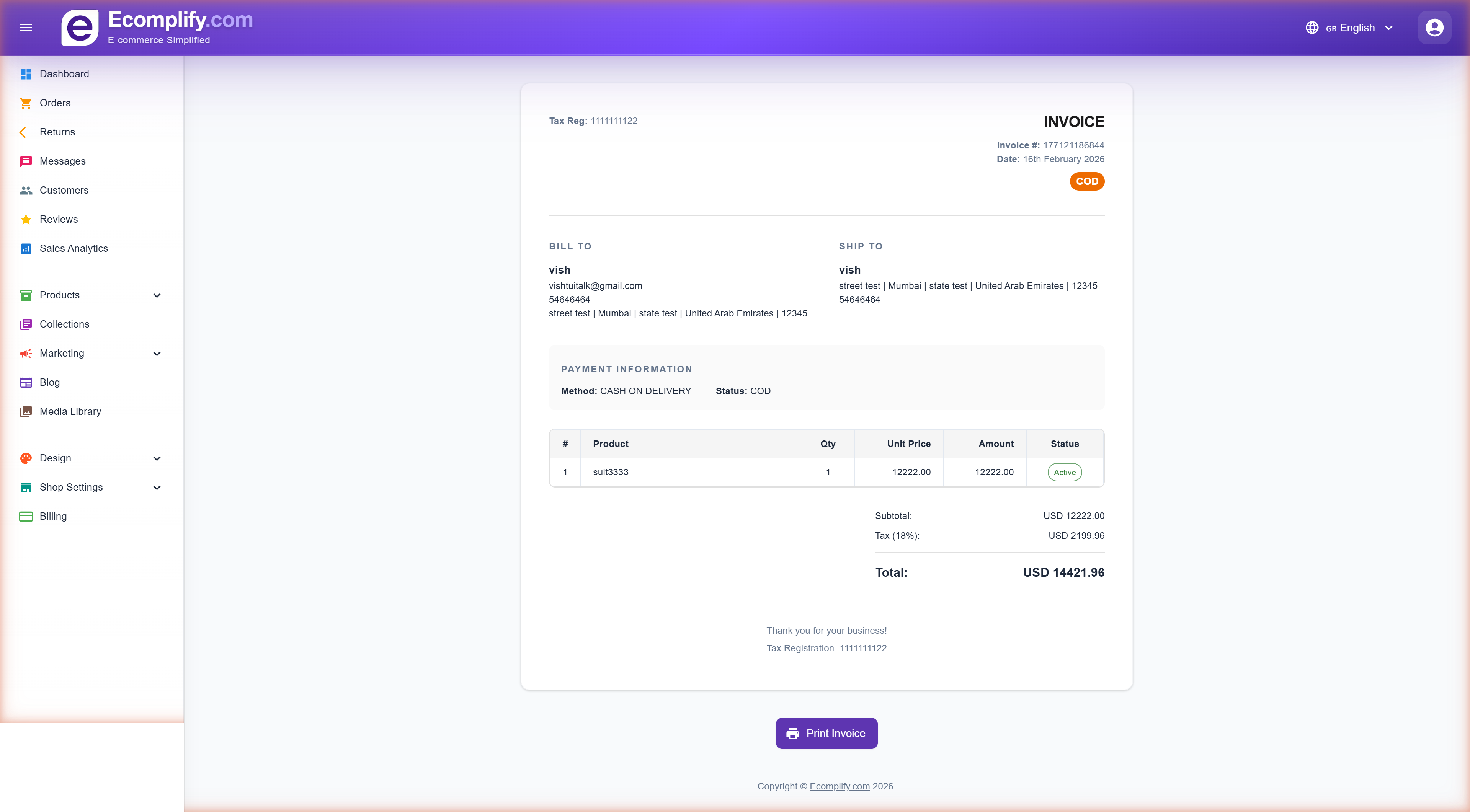This screenshot has height=812, width=1470.
Task: Open the Dashboard menu item
Action: click(64, 73)
